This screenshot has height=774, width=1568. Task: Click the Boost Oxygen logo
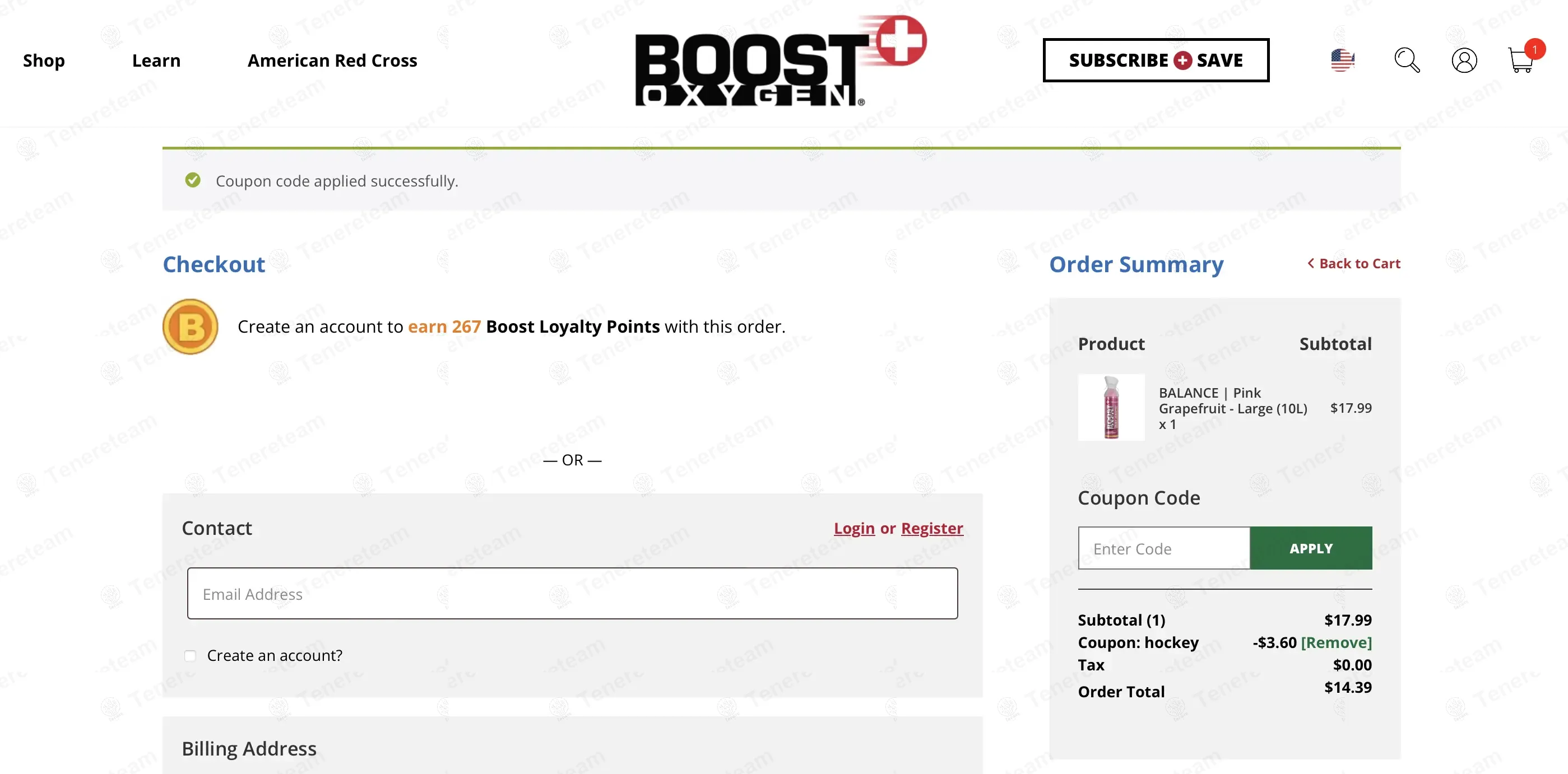tap(779, 61)
